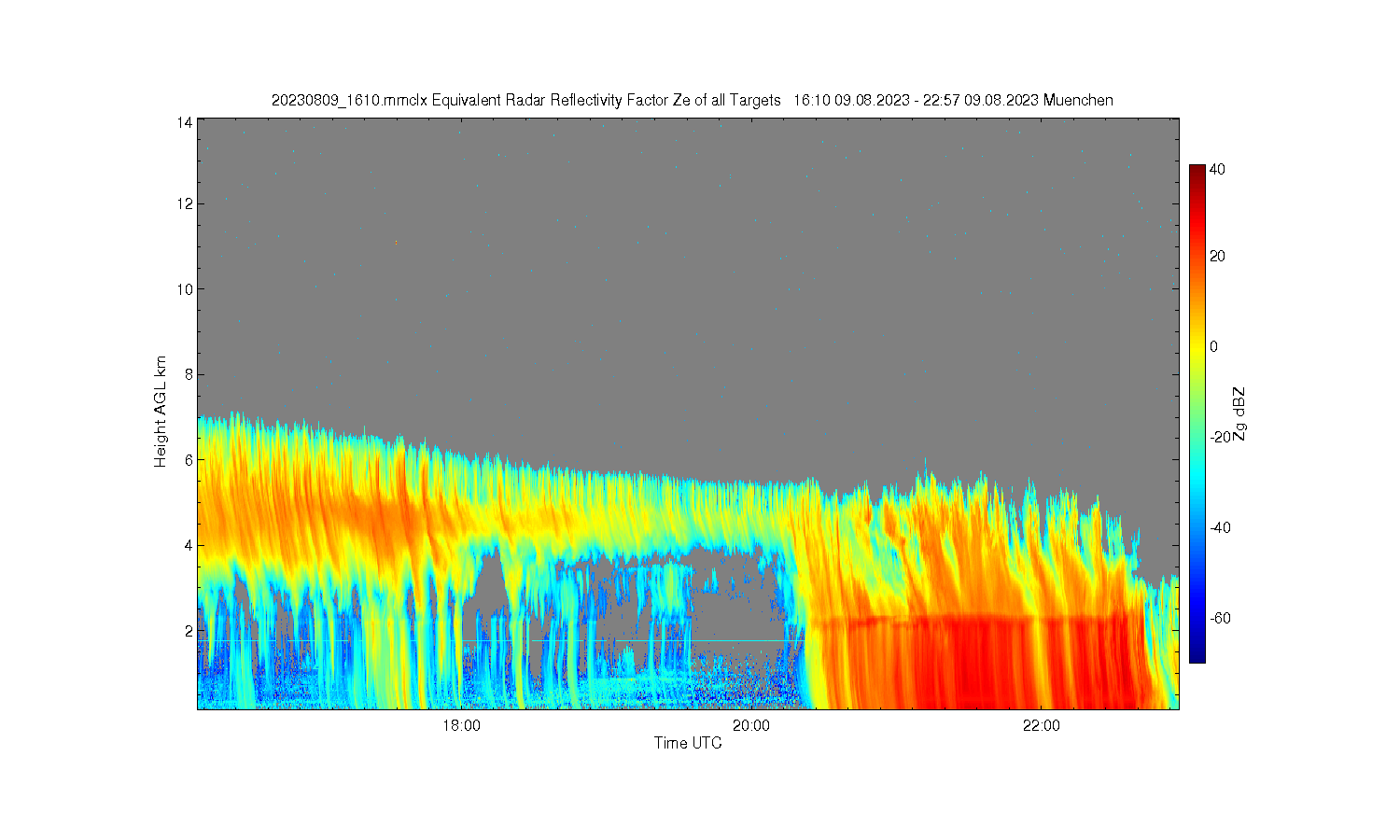Click the 2 km height tick label
Image resolution: width=1400 pixels, height=840 pixels.
[x=189, y=631]
